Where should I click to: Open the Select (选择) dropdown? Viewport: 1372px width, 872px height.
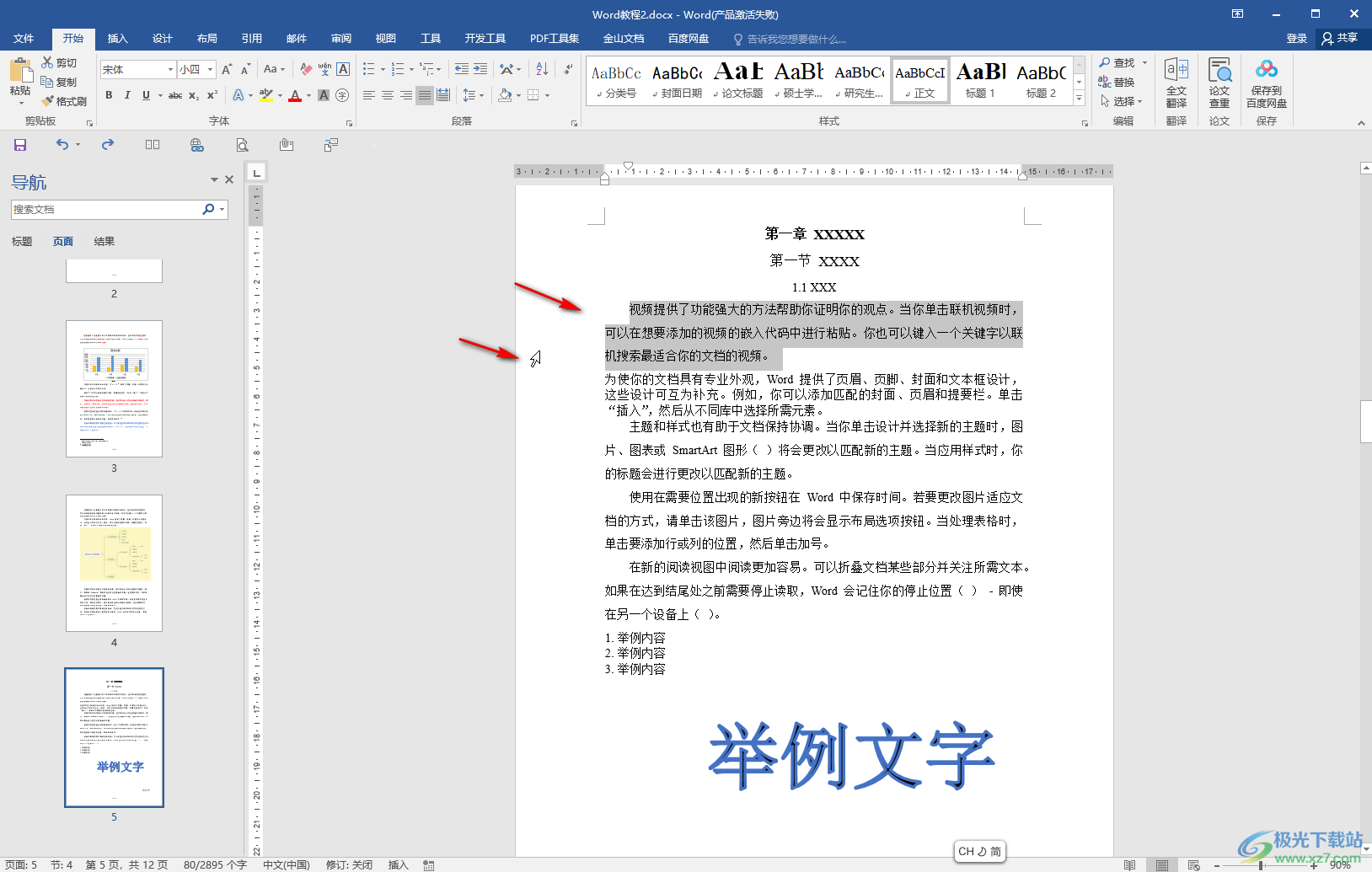[1122, 101]
